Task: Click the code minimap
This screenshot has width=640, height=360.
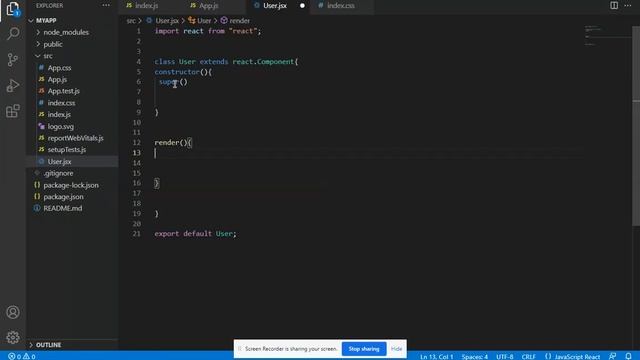Action: tap(607, 36)
